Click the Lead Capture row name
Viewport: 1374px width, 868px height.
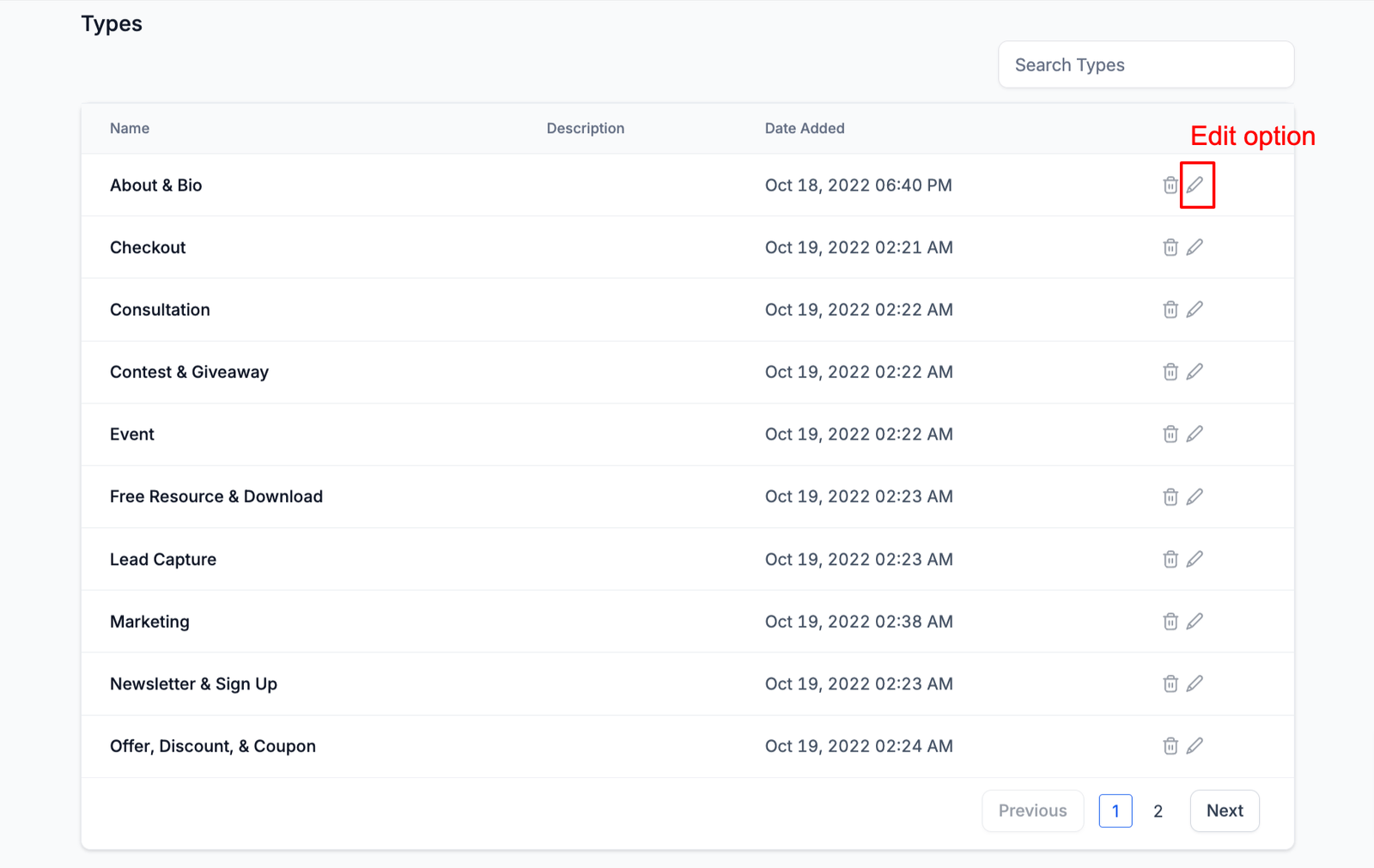(x=163, y=560)
